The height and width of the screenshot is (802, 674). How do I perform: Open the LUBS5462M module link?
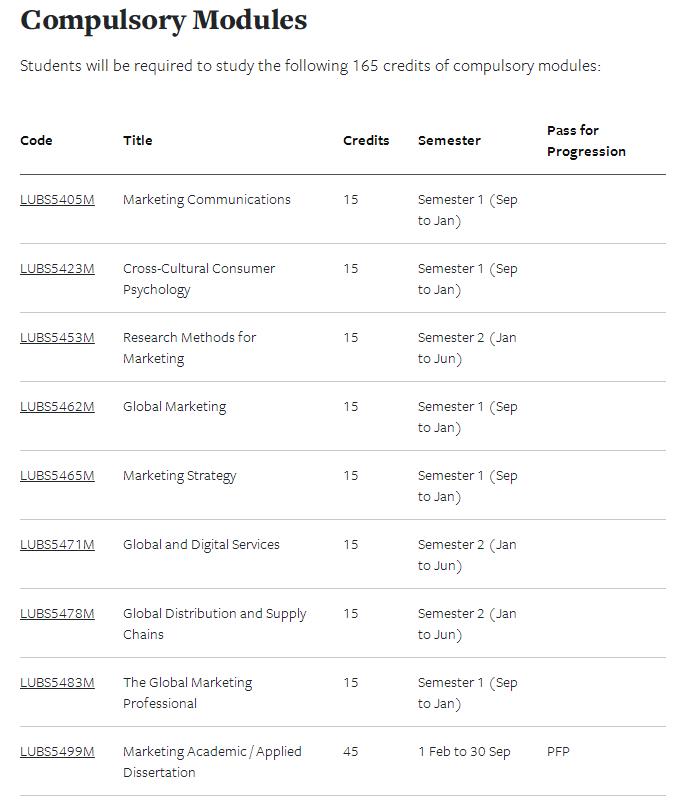tap(57, 407)
